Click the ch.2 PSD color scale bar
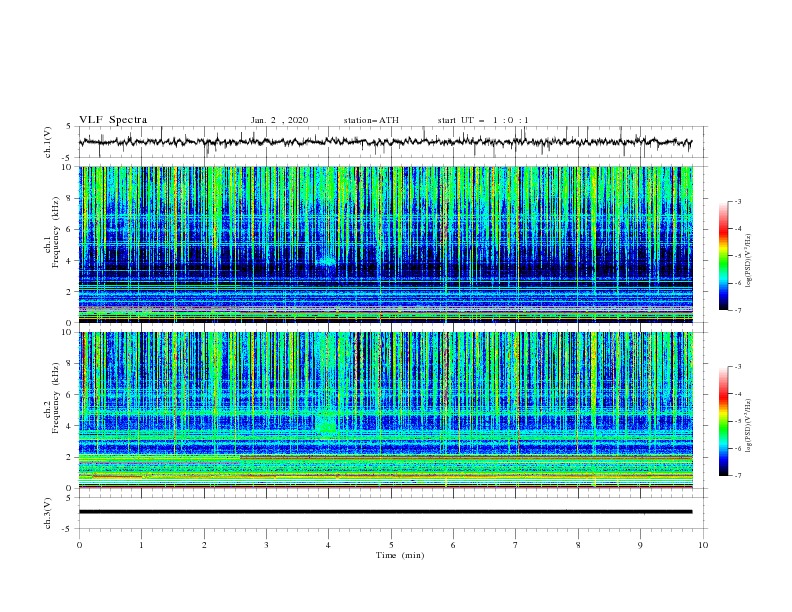792x612 pixels. 723,421
